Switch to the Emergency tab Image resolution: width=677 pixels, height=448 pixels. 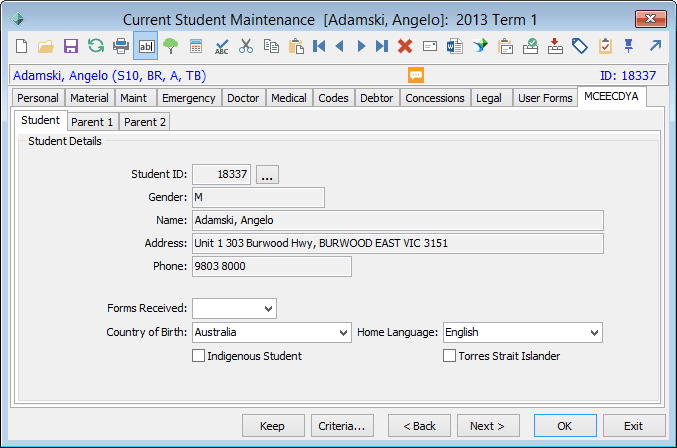(189, 98)
